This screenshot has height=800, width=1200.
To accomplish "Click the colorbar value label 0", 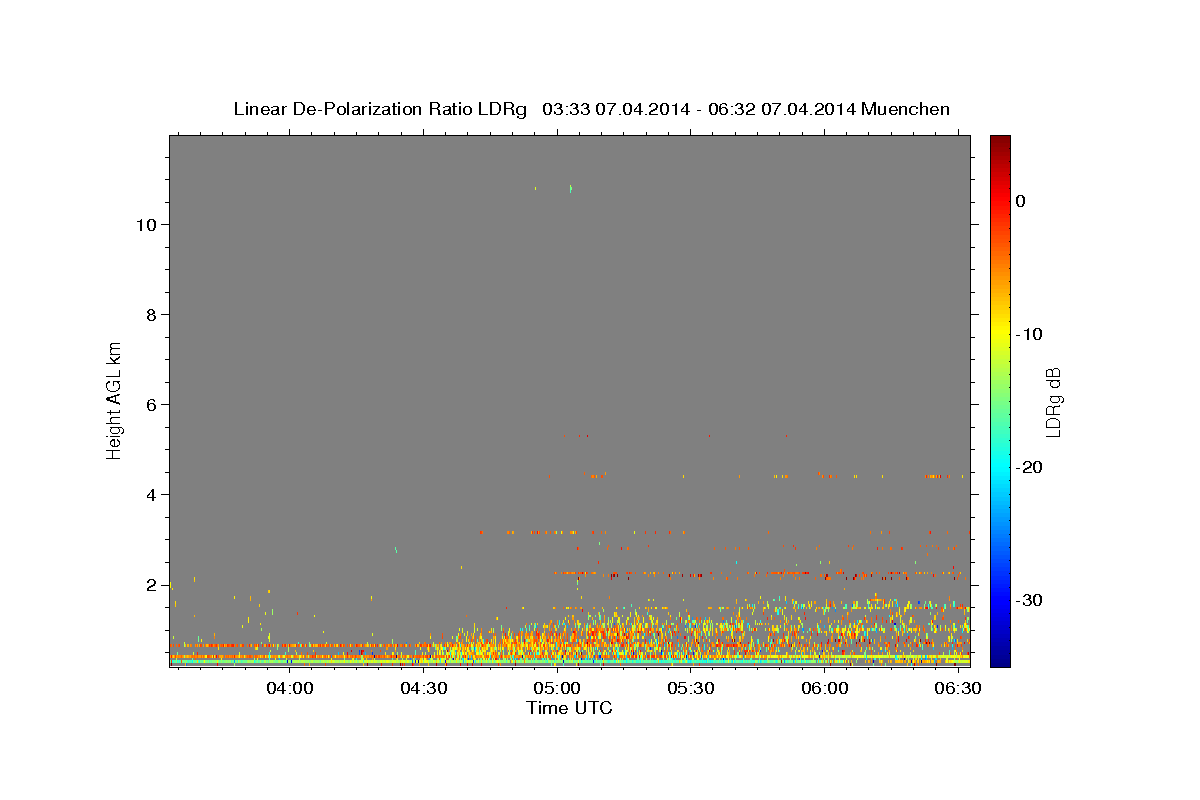I will tap(1021, 201).
